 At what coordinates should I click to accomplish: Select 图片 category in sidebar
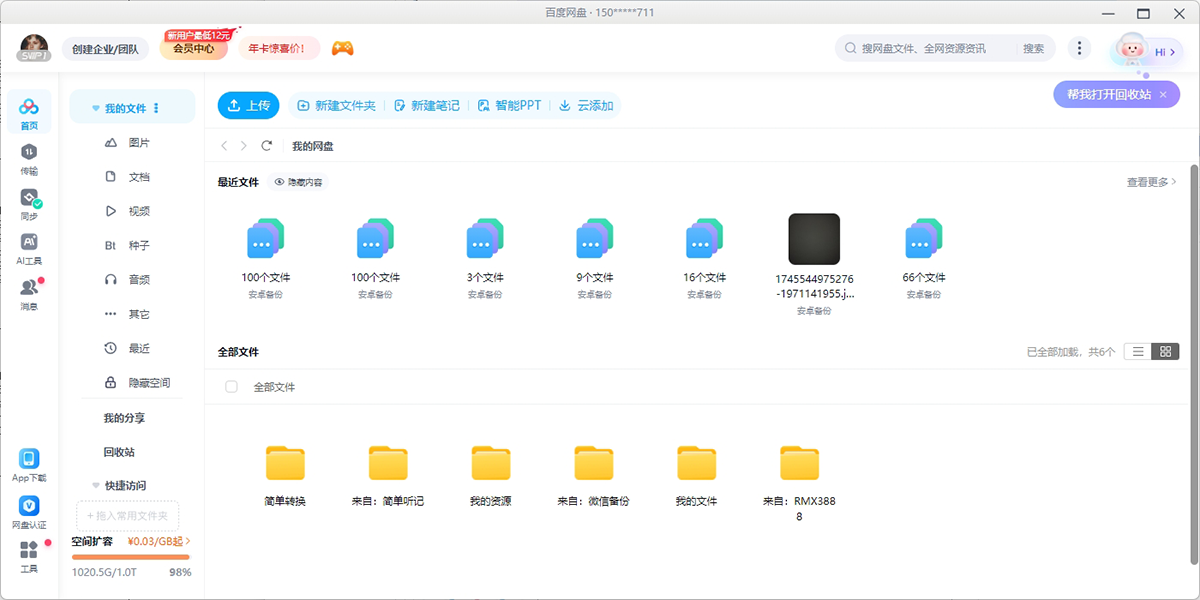click(x=133, y=143)
